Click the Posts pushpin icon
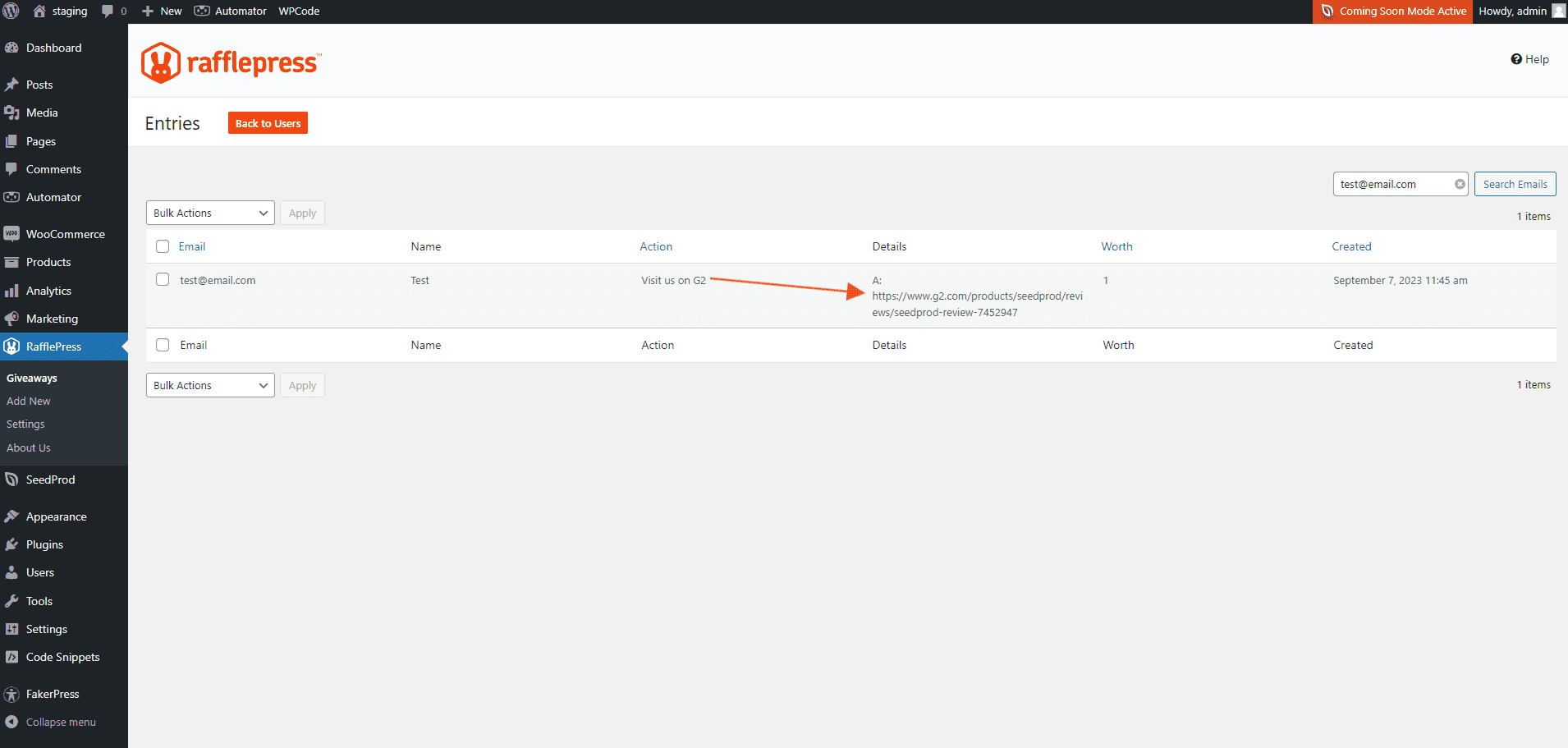Viewport: 1568px width, 748px height. click(11, 85)
